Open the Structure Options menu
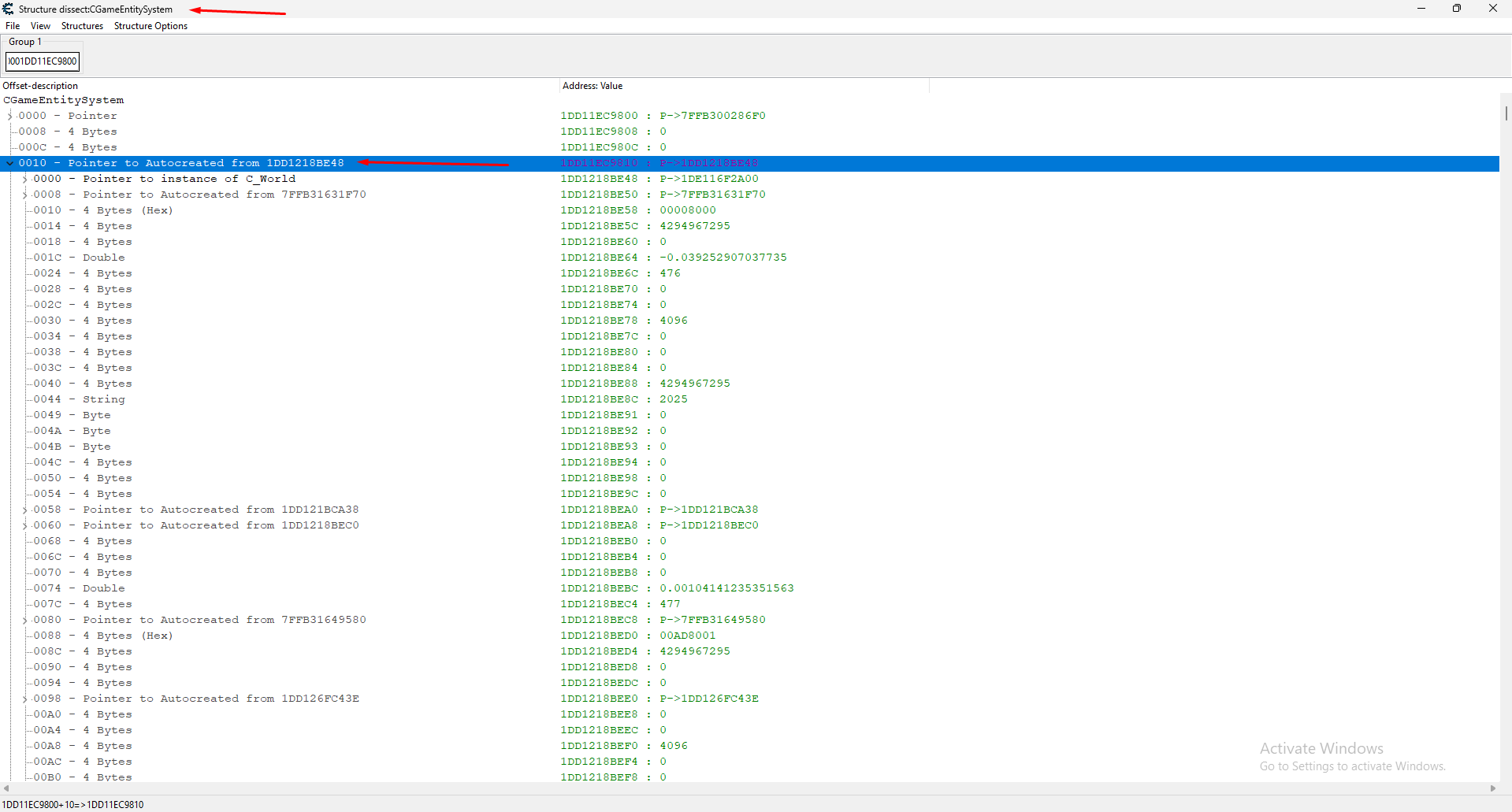 [x=150, y=26]
